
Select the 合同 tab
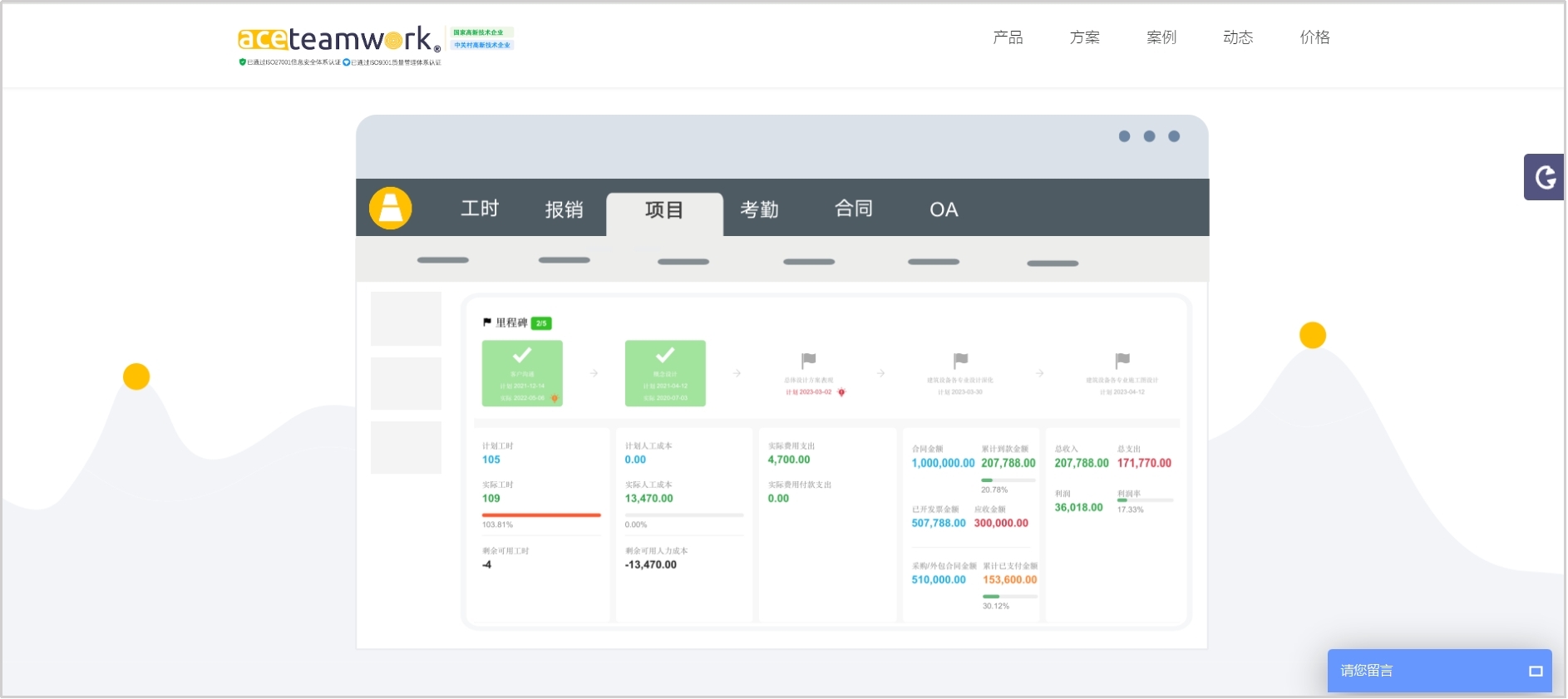tap(853, 209)
